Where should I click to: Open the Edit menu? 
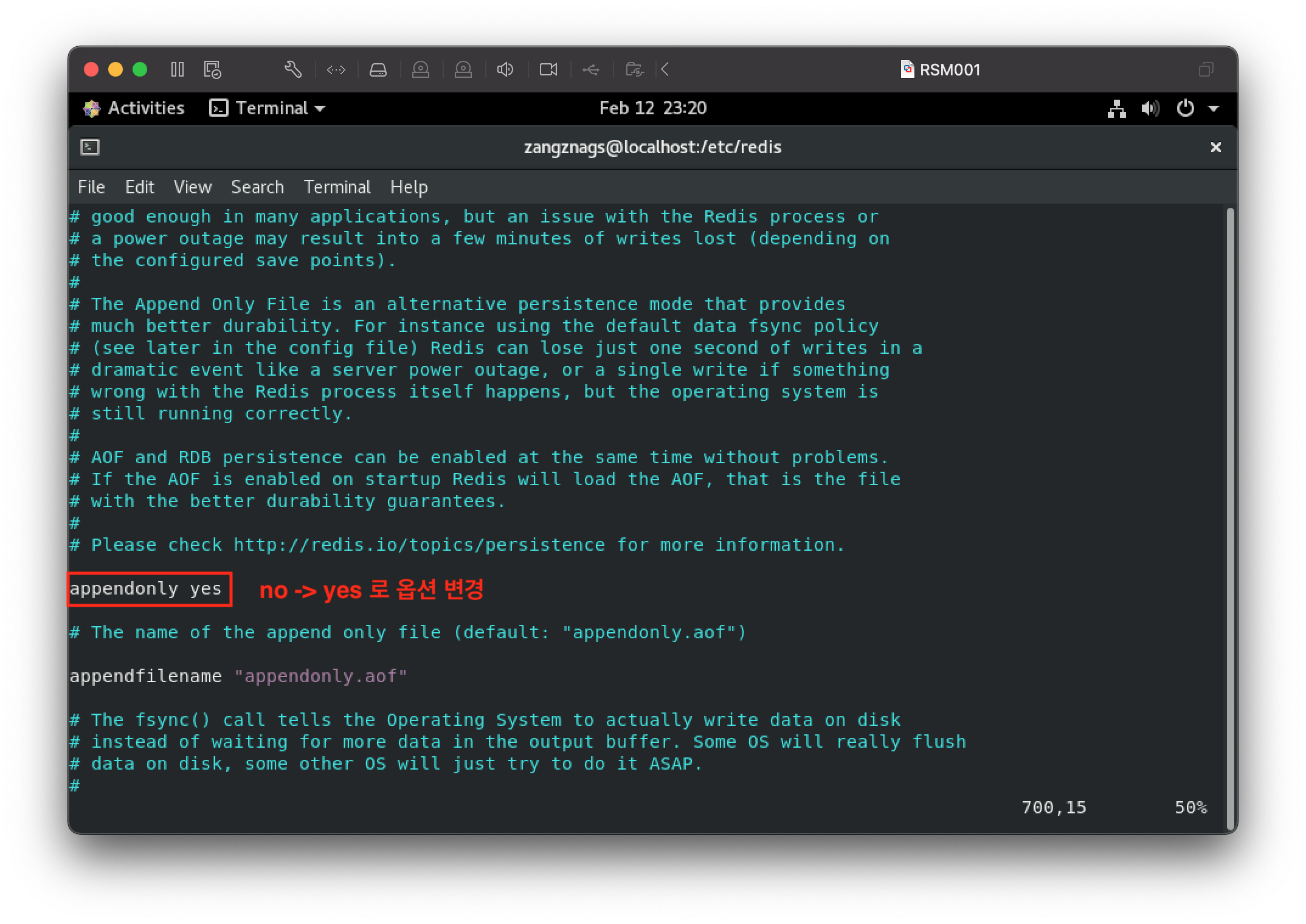[x=139, y=187]
